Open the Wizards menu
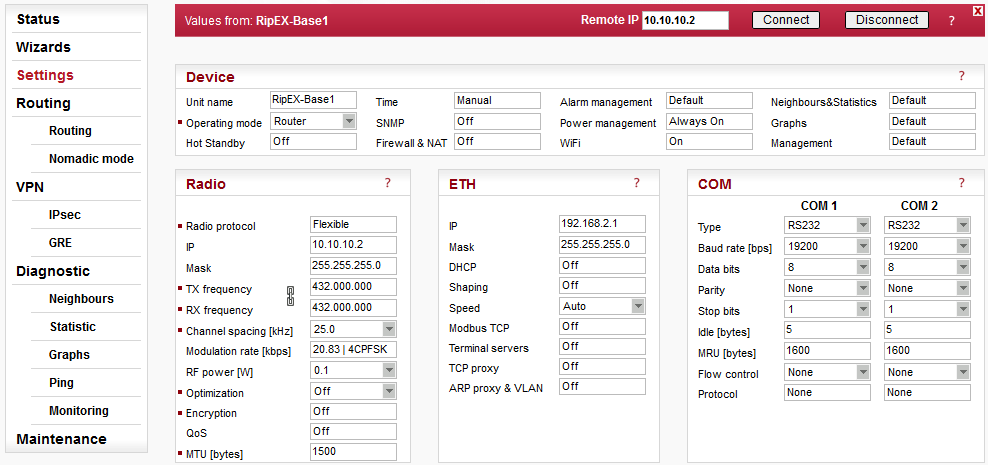This screenshot has width=988, height=465. (43, 47)
